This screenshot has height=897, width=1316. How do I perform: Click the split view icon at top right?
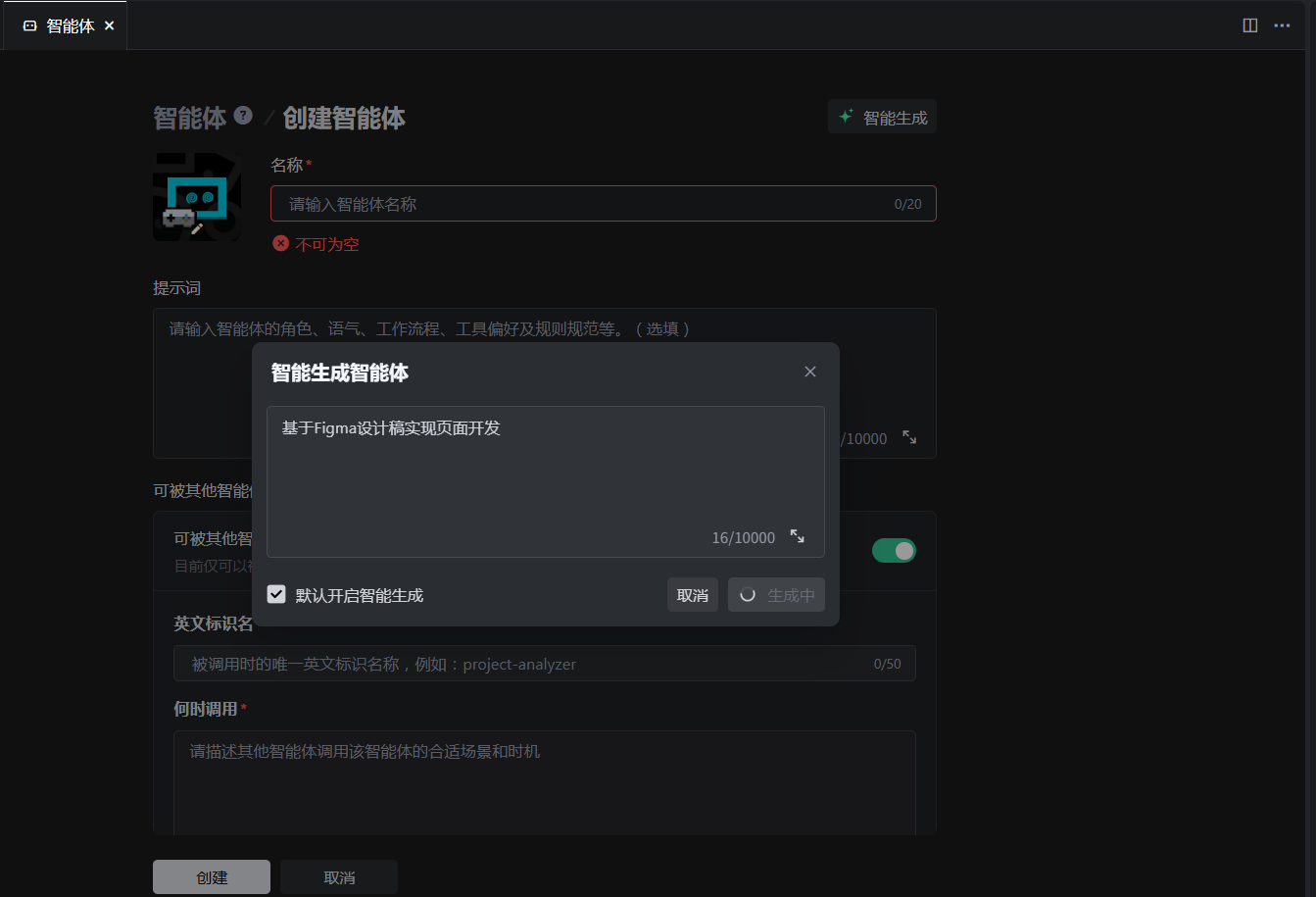(1249, 25)
